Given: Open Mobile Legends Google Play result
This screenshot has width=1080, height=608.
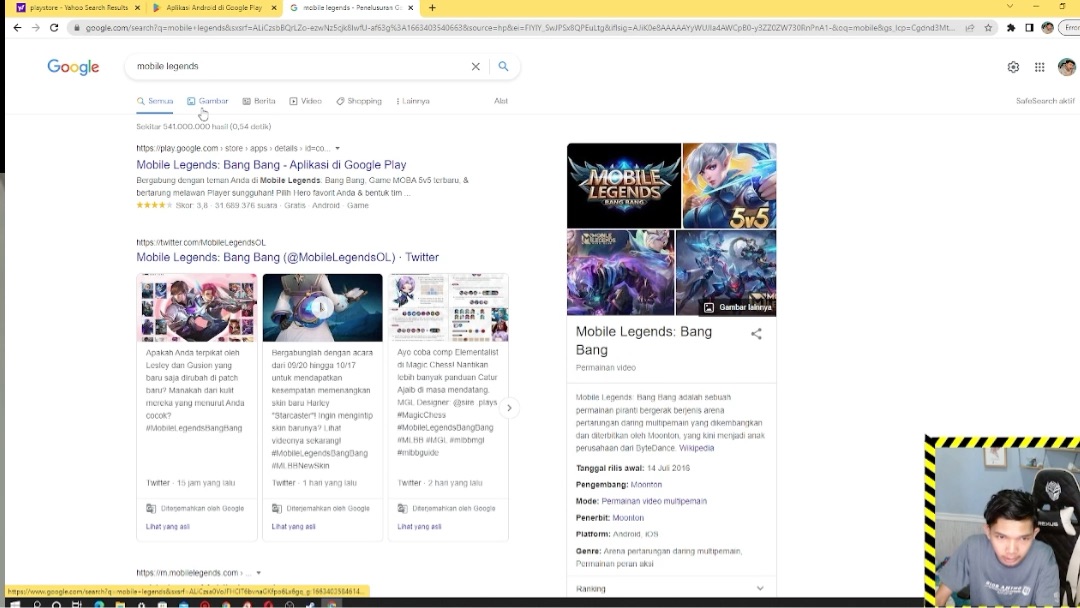Looking at the screenshot, I should coord(271,165).
